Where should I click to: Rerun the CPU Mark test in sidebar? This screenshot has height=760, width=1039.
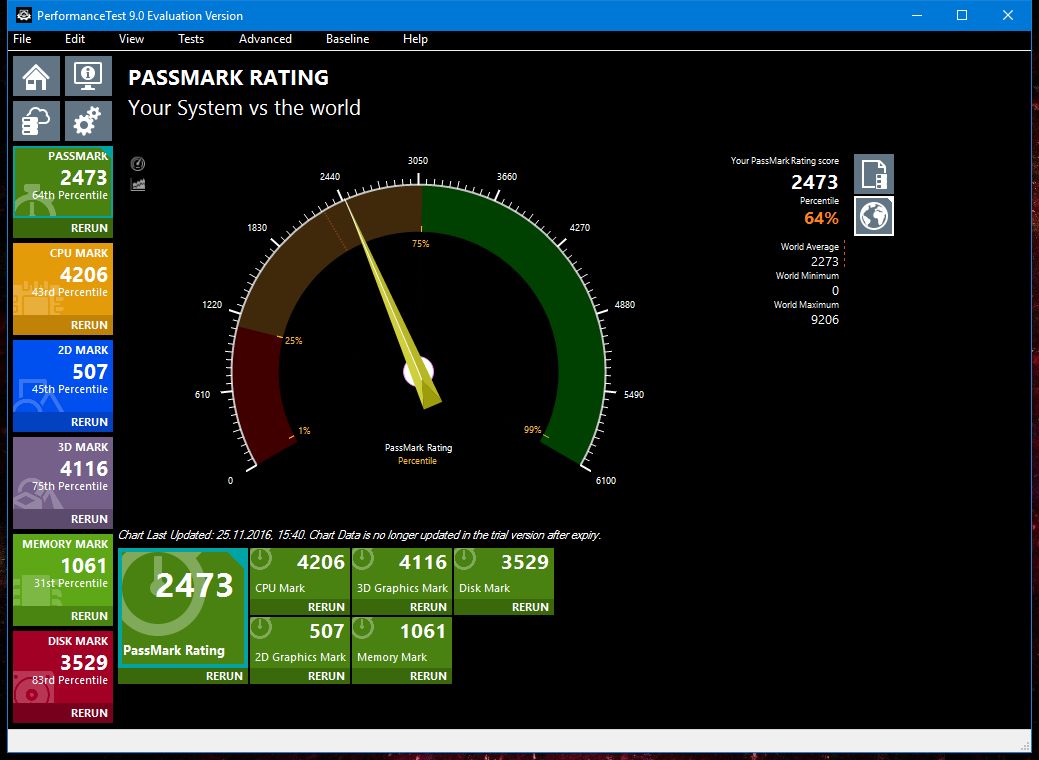[89, 325]
